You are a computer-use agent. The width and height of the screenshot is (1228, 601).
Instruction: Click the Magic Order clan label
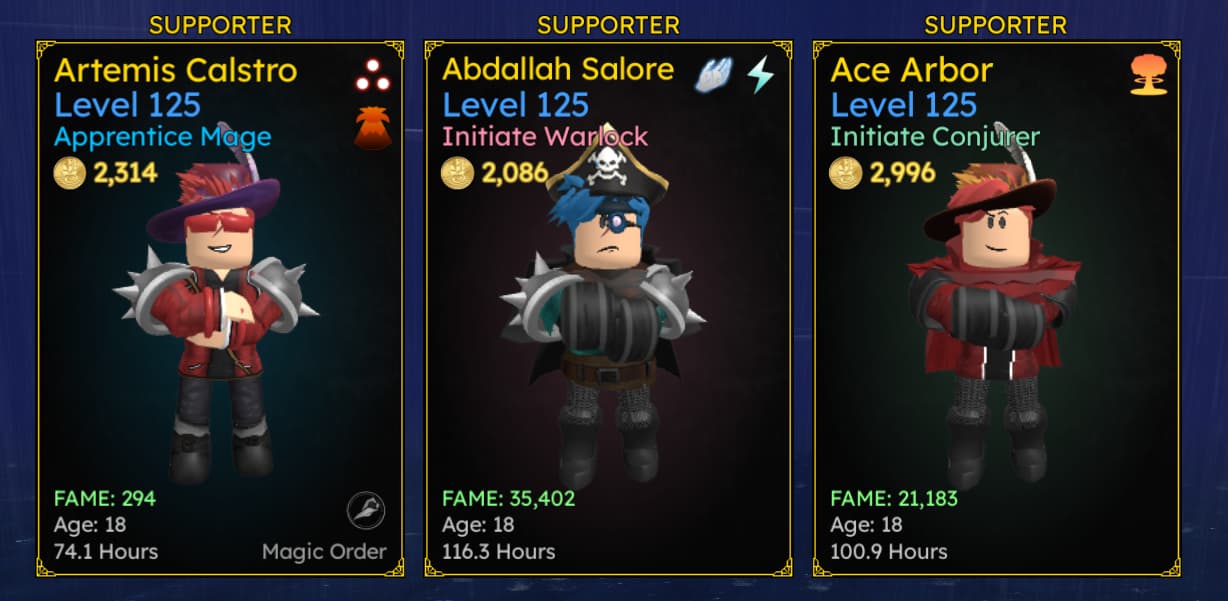click(x=324, y=551)
